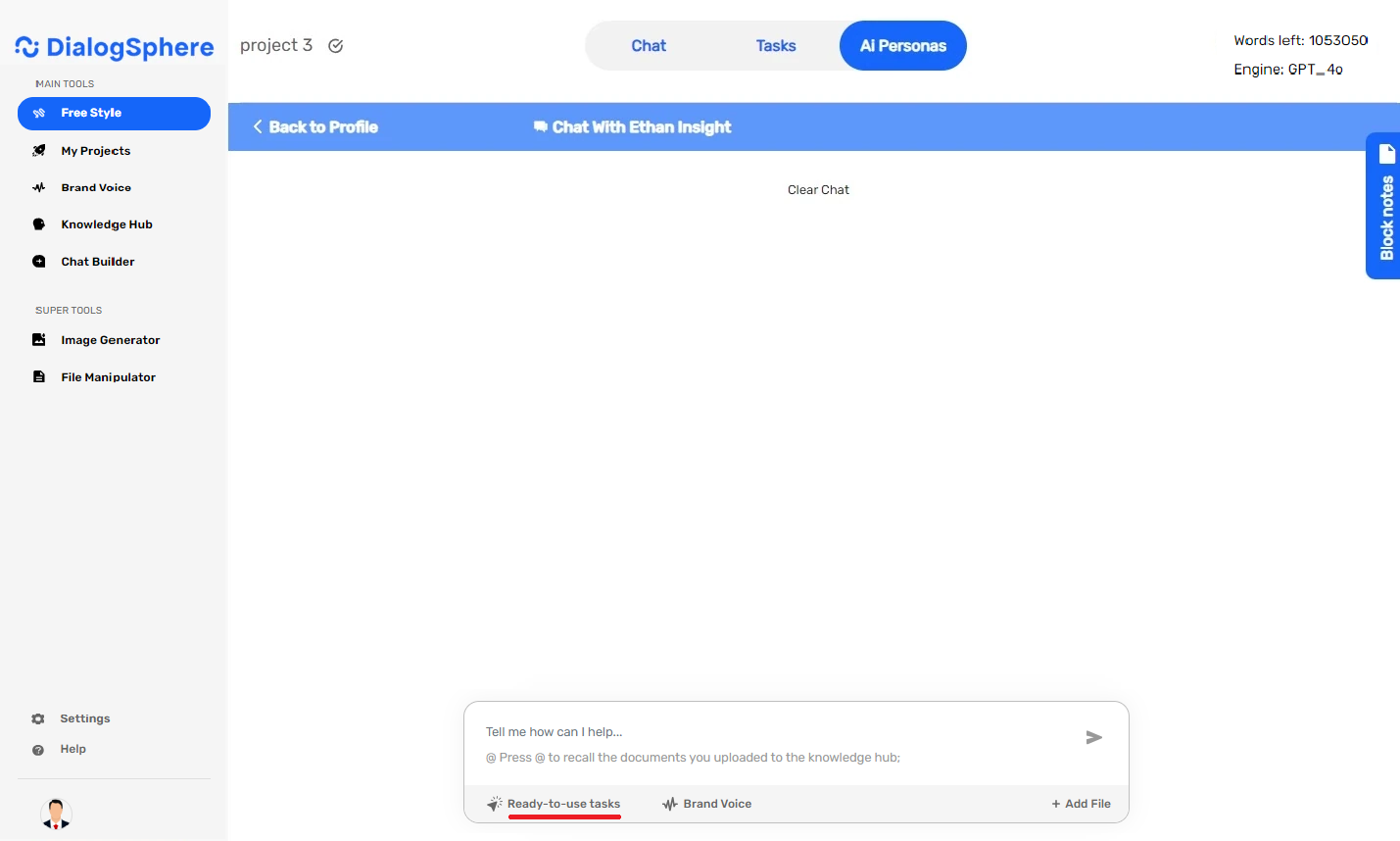The width and height of the screenshot is (1400, 841).
Task: Switch to the Tasks tab
Action: coord(775,46)
